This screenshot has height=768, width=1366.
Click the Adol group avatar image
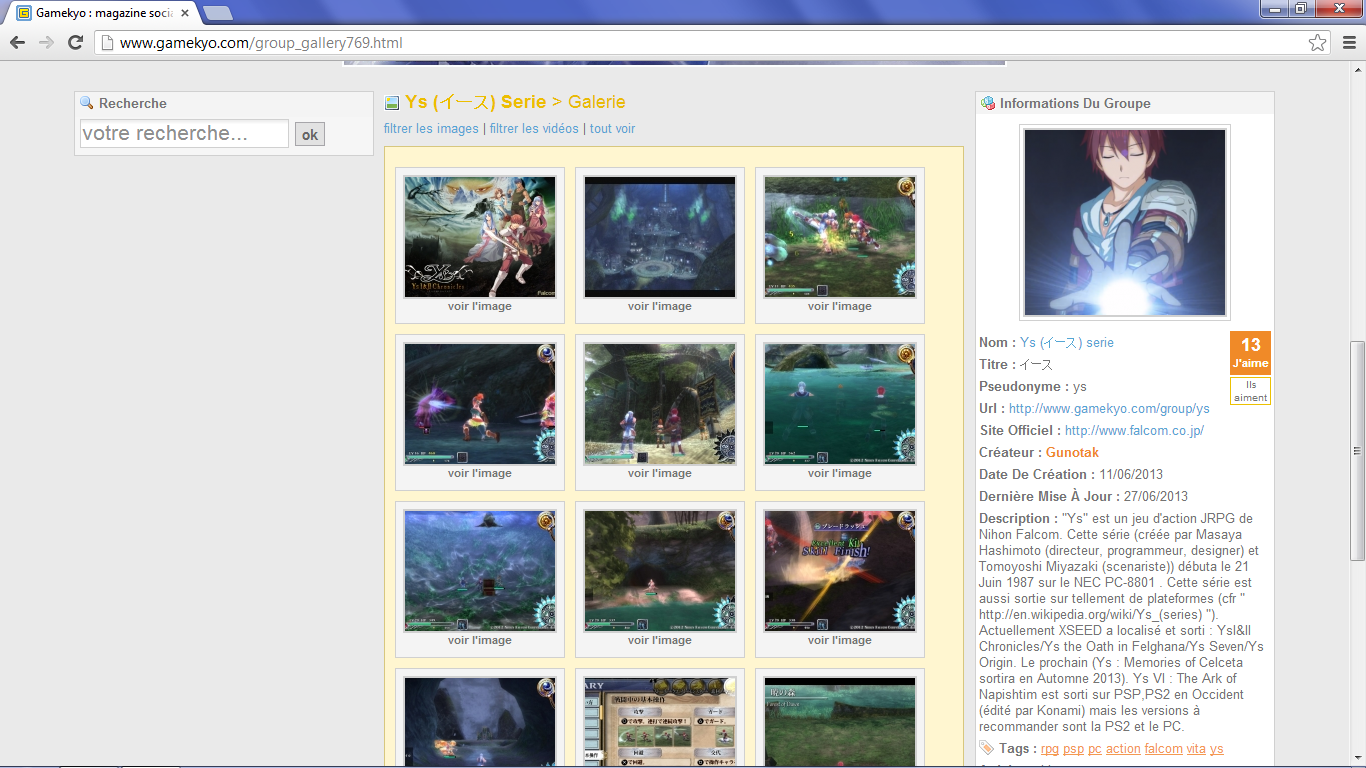[x=1125, y=222]
